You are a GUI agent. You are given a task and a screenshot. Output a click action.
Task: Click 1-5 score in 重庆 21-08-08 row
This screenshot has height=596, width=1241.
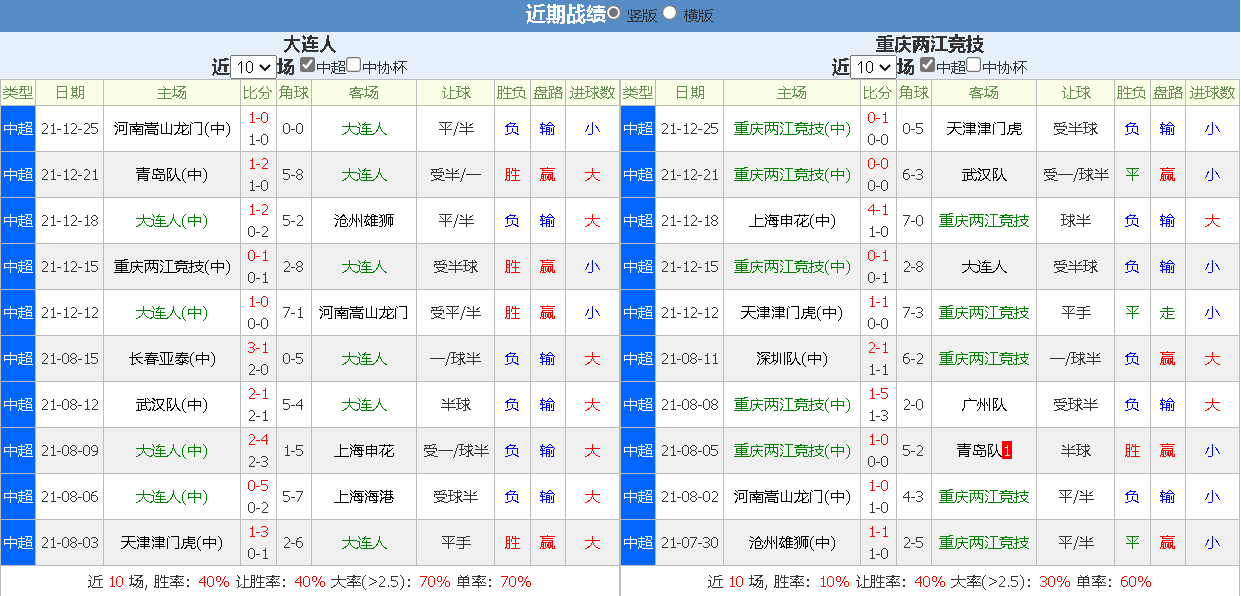[x=878, y=394]
